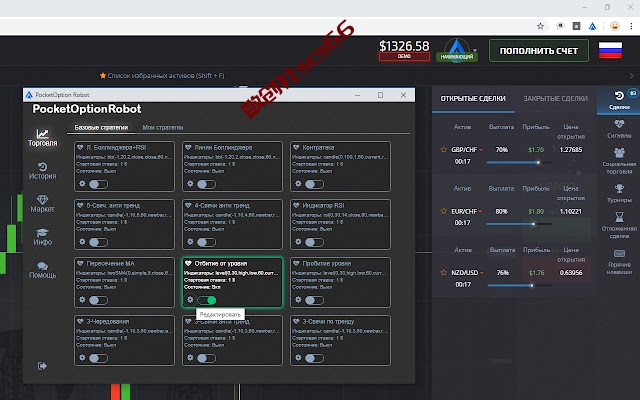Enable the Пересечение МА toggle
The height and width of the screenshot is (400, 640).
(98, 300)
